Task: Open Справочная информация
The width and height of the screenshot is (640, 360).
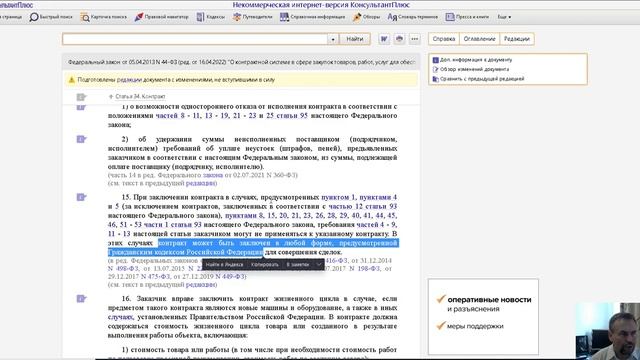Action: click(x=312, y=17)
